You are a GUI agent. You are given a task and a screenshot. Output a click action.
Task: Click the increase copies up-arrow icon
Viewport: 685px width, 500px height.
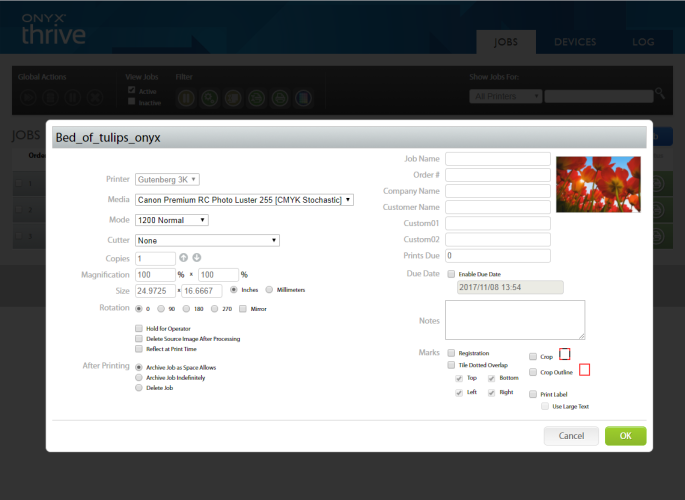click(x=184, y=258)
